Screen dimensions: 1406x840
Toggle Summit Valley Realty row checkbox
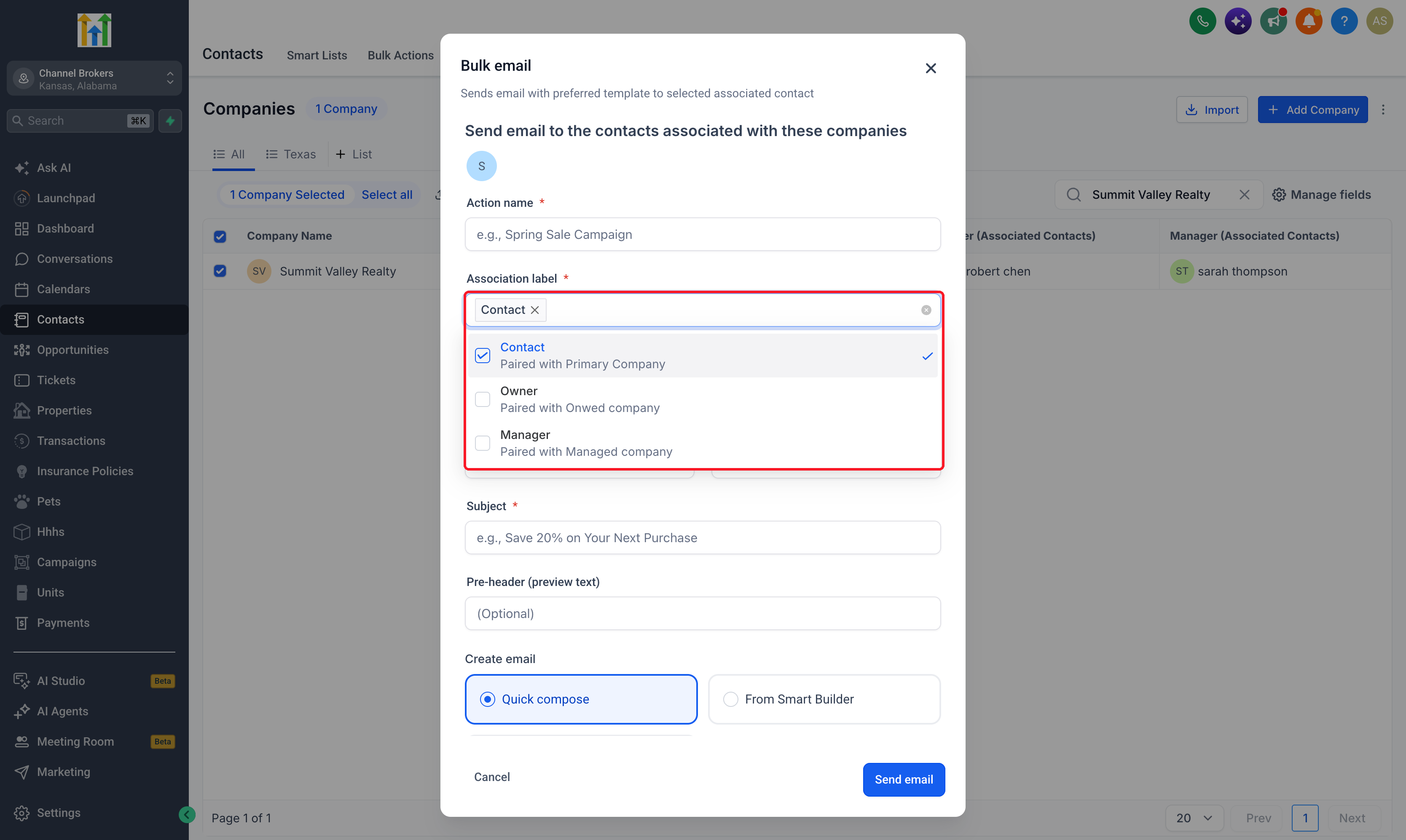[x=220, y=271]
